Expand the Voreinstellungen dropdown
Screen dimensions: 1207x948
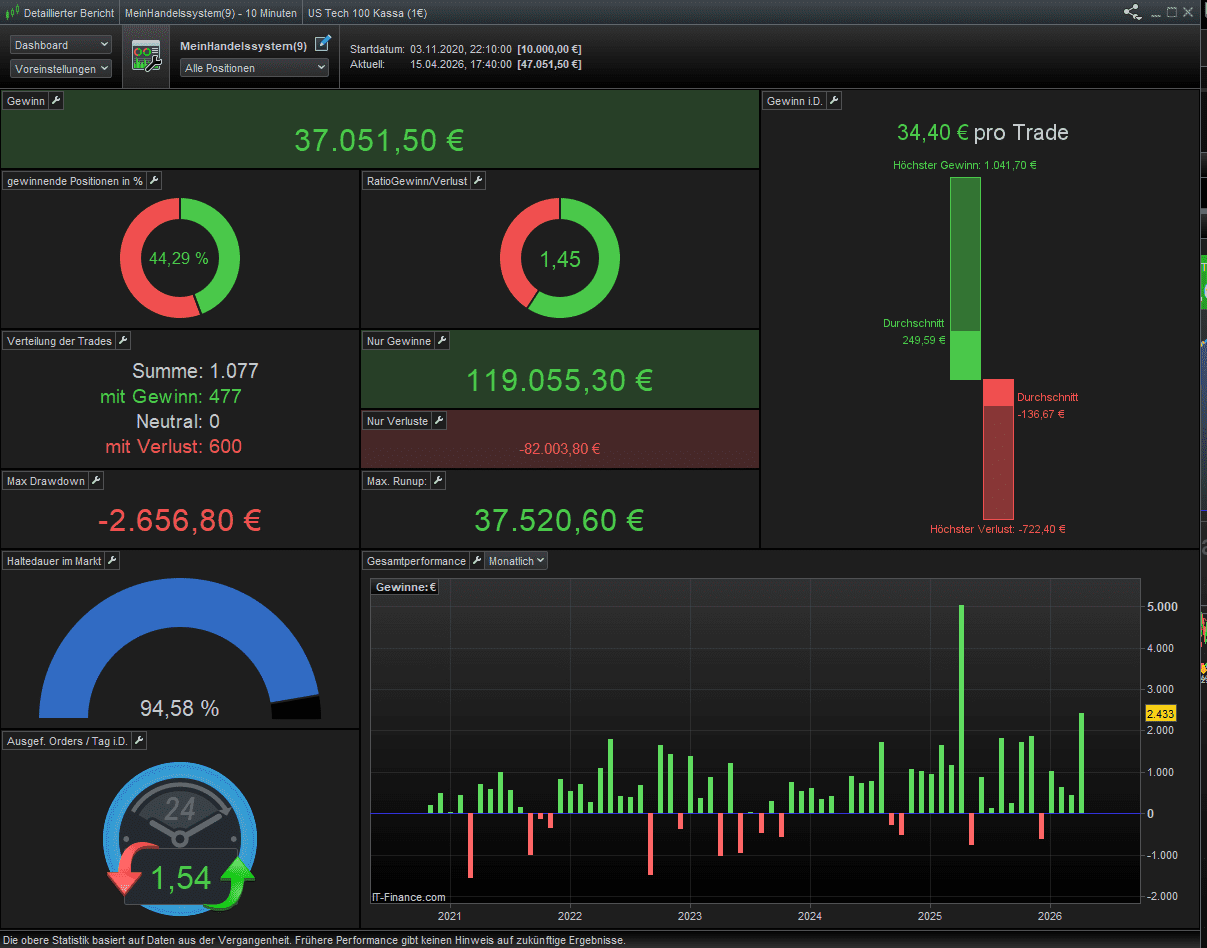(x=61, y=69)
